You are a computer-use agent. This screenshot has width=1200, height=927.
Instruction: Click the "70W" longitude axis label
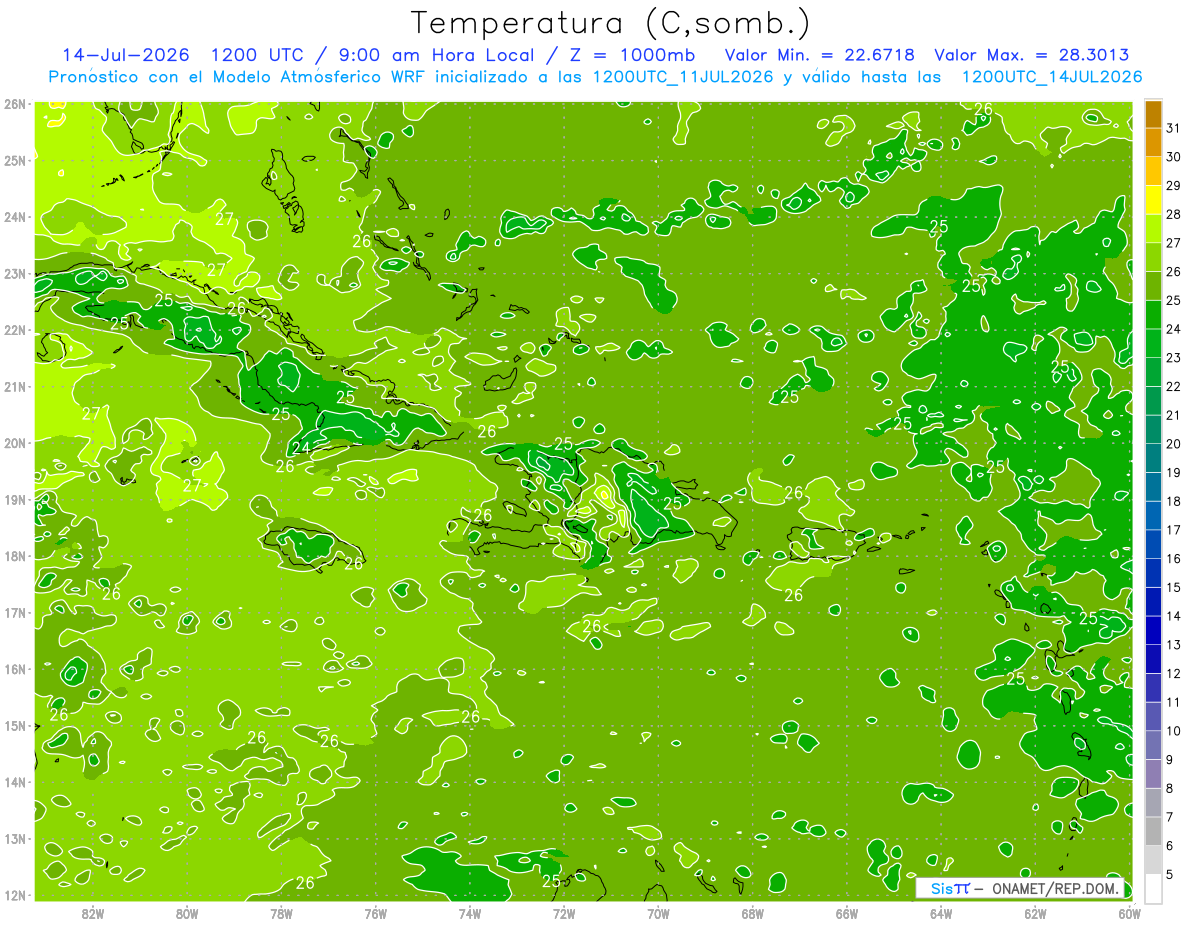658,913
